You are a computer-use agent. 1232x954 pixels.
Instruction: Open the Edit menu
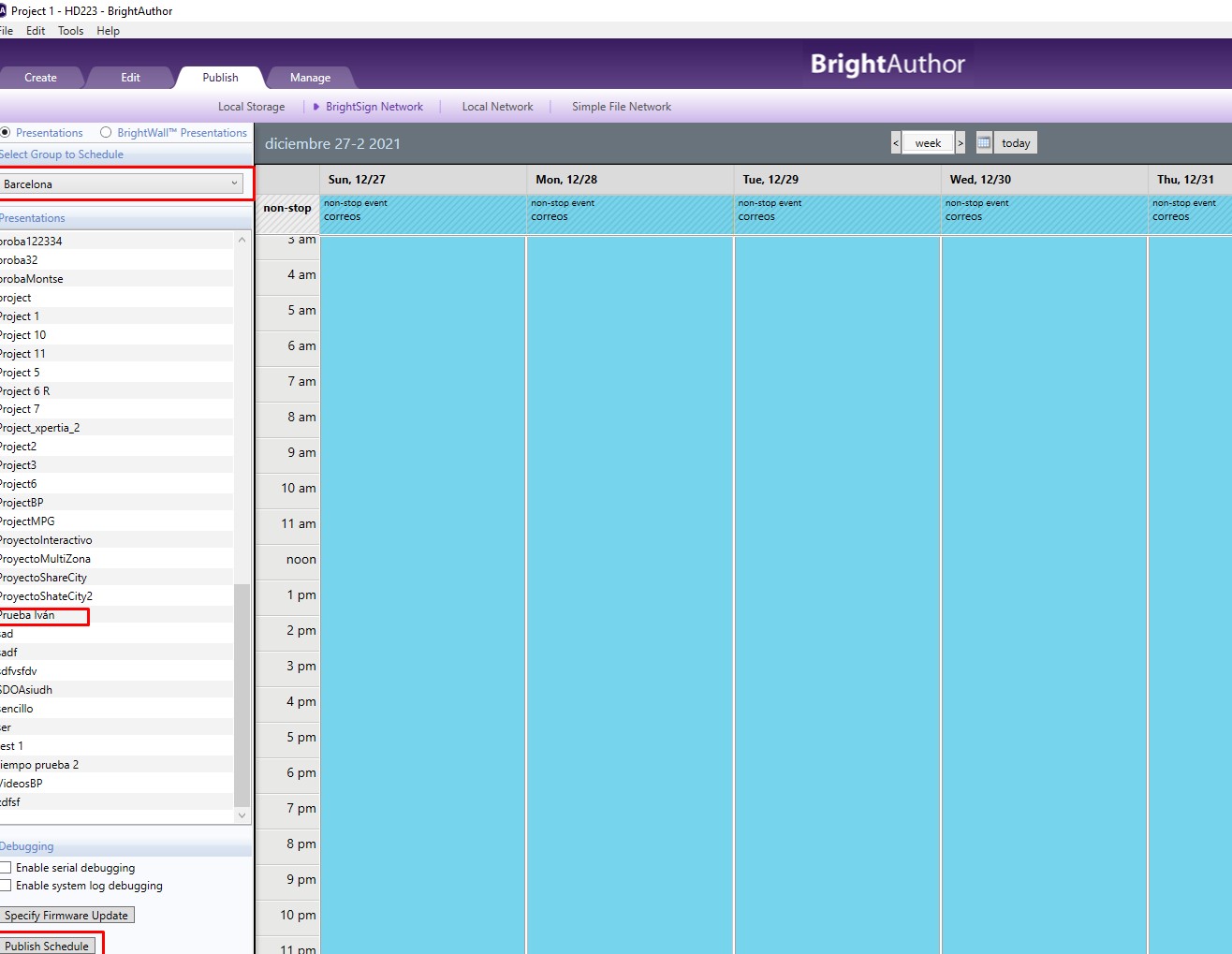[x=36, y=31]
